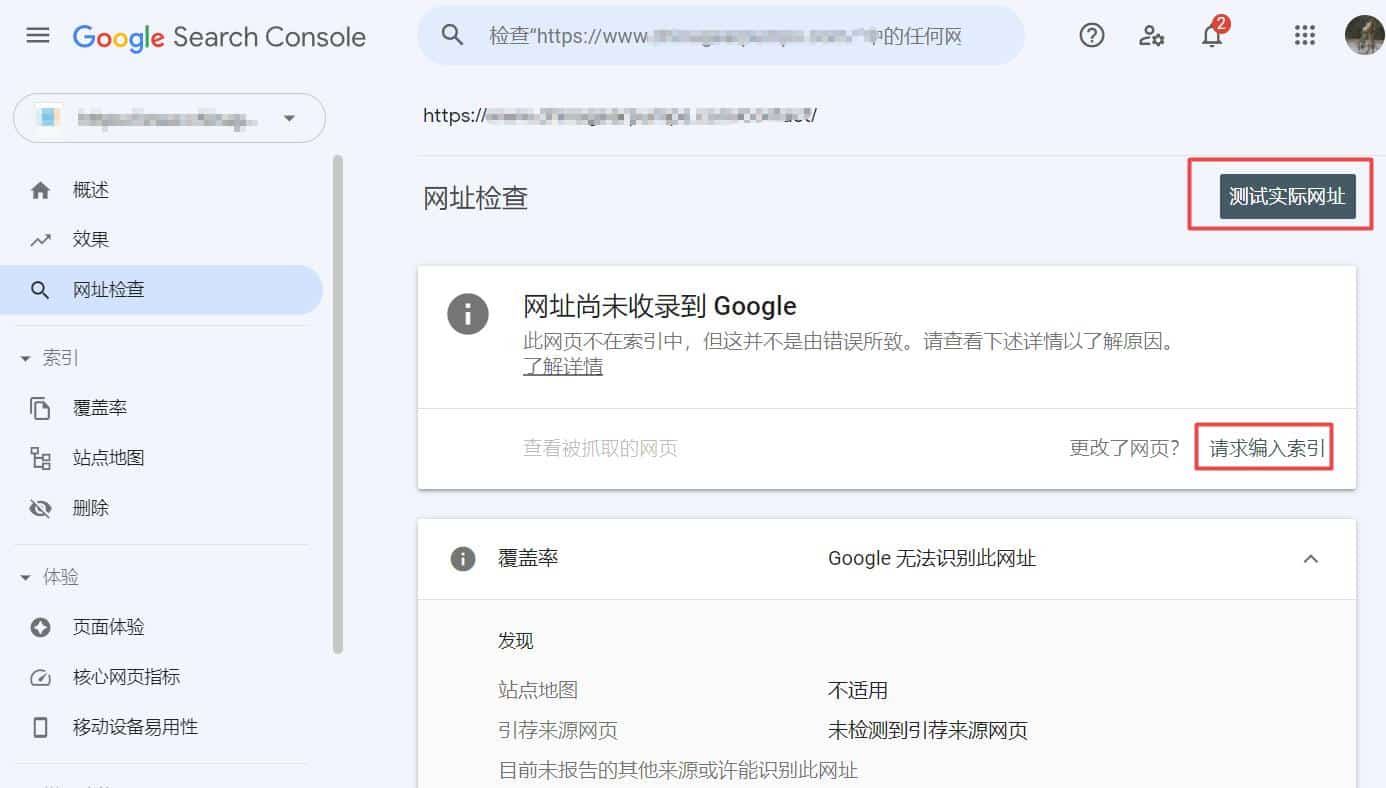Click the info icon beside 覆盖率 section

tap(462, 559)
